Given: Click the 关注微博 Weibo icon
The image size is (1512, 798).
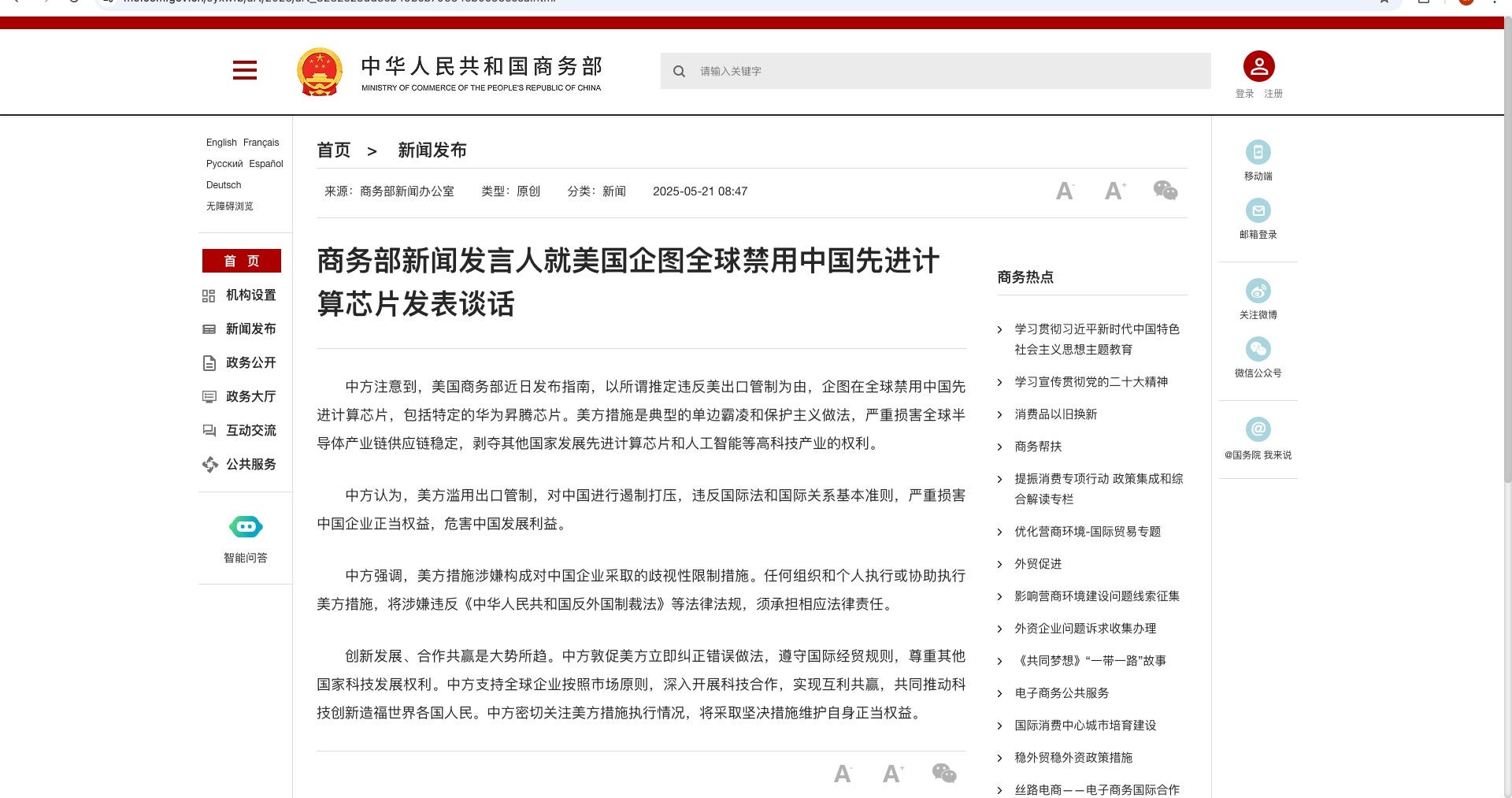Looking at the screenshot, I should tap(1258, 291).
